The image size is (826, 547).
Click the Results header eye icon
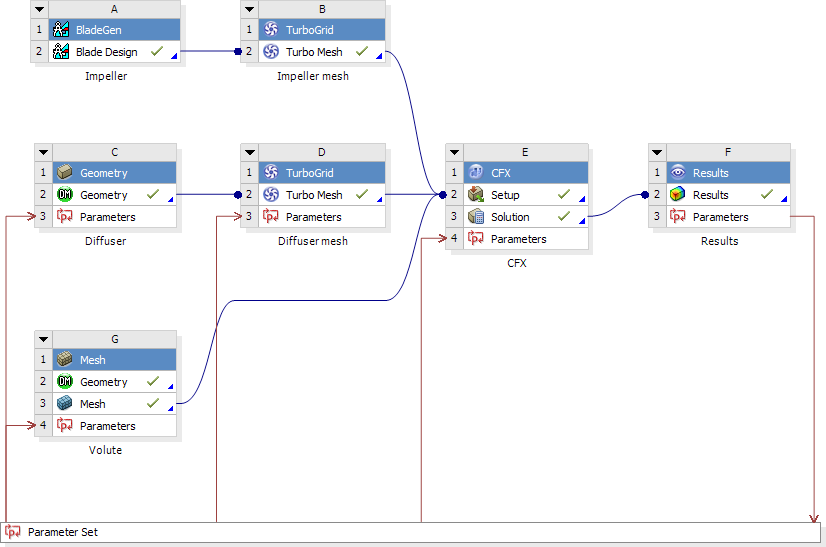[x=678, y=172]
